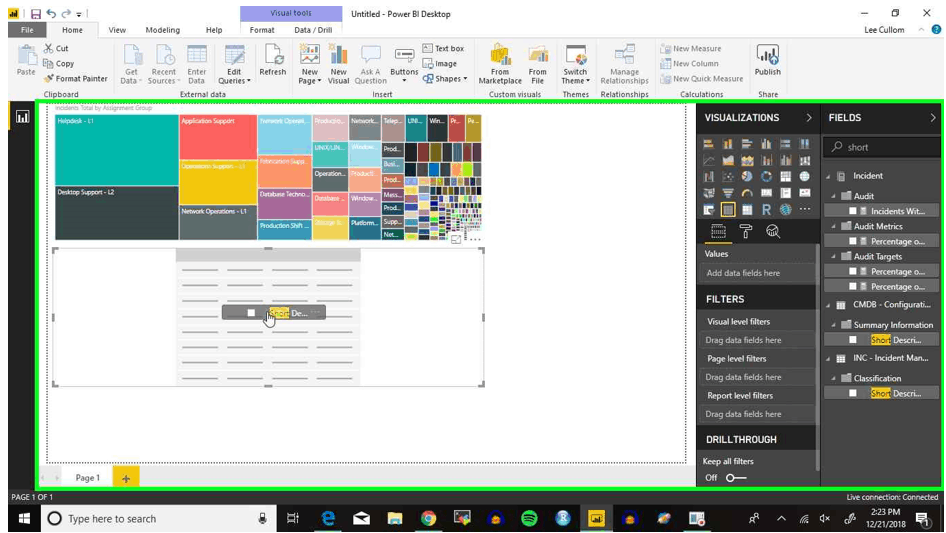
Task: Click Values well Add data fields here
Action: (x=758, y=273)
